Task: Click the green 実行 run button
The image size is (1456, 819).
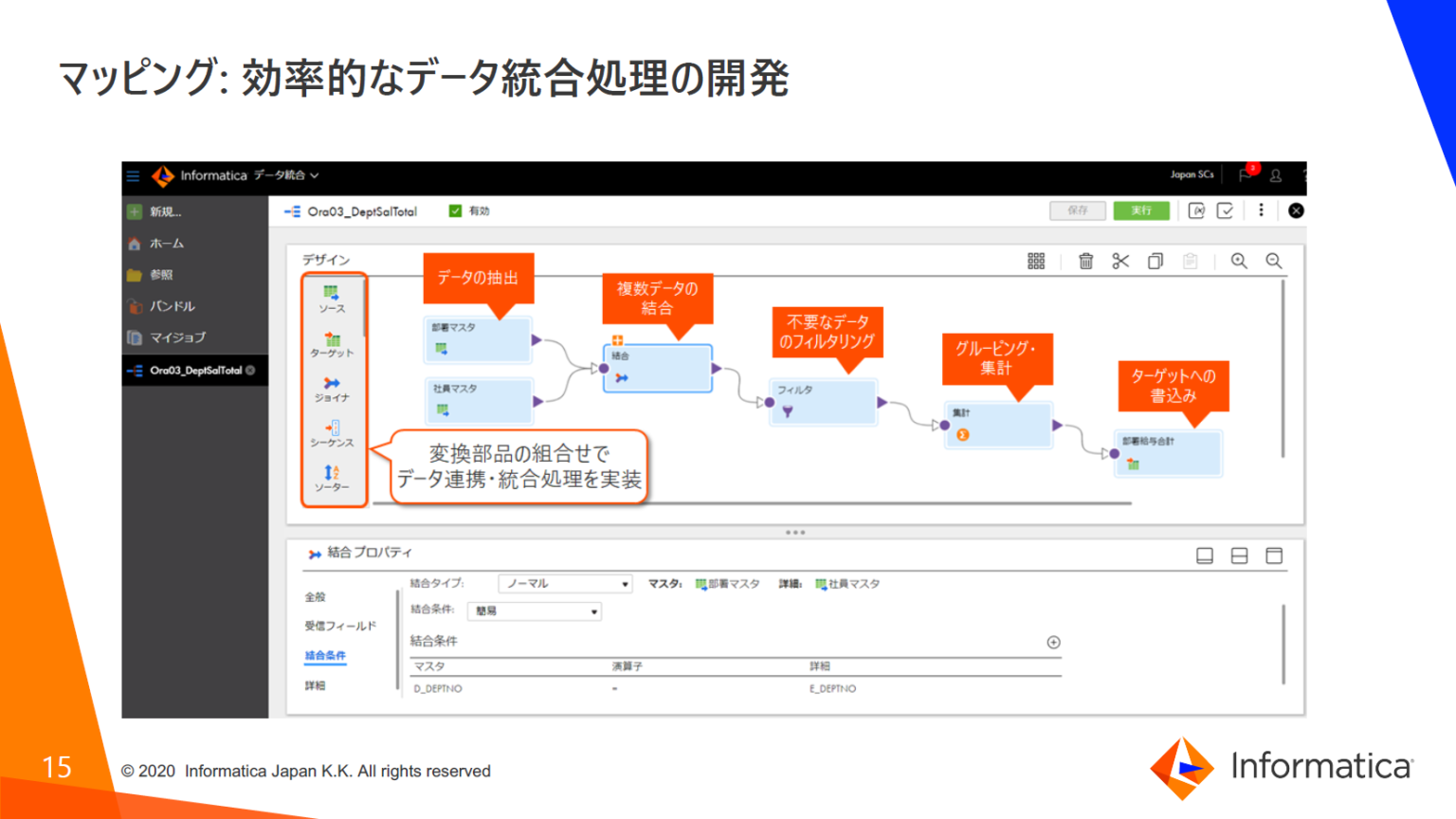Action: point(1141,210)
